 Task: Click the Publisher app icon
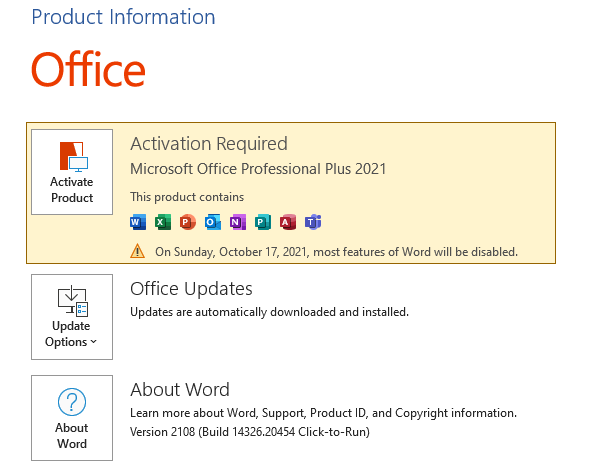[x=262, y=222]
